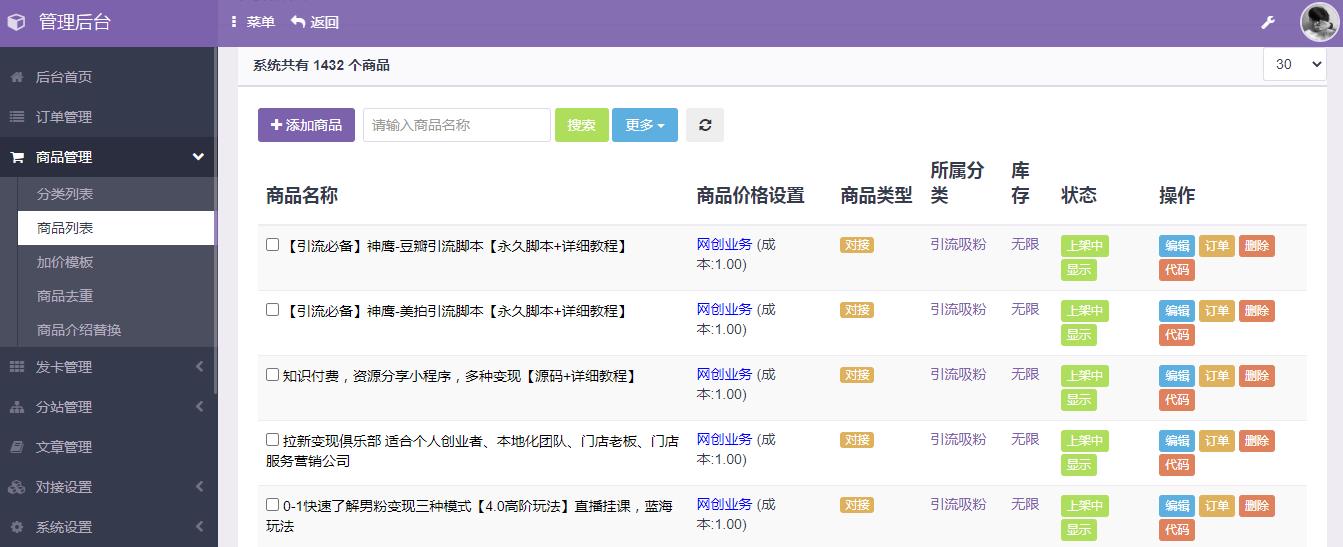Viewport: 1343px width, 547px height.
Task: Click the 分站管理 sitemap icon
Action: tap(17, 407)
